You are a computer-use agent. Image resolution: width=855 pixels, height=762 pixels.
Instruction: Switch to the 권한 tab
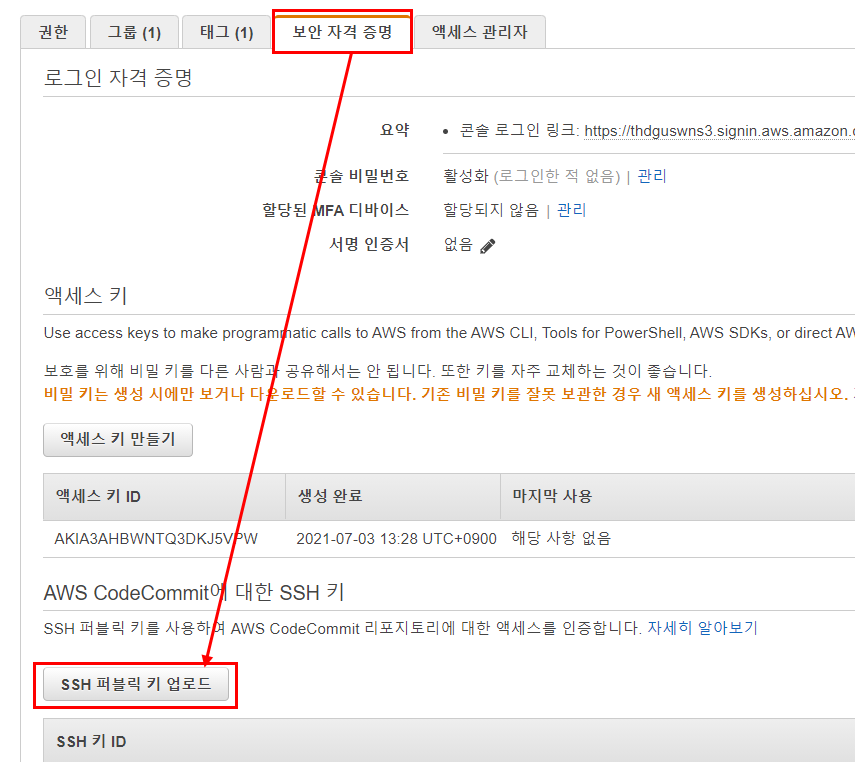click(53, 32)
